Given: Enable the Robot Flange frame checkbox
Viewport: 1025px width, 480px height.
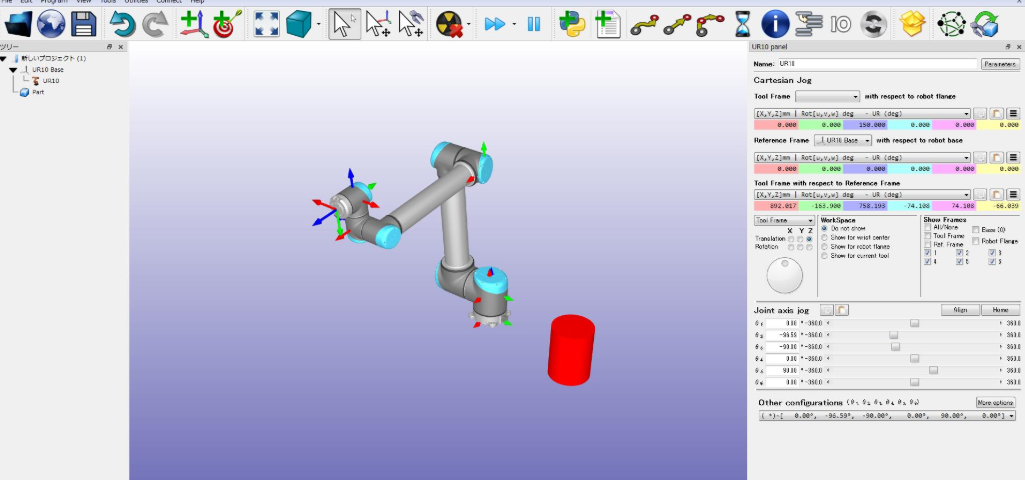Looking at the screenshot, I should (x=973, y=241).
